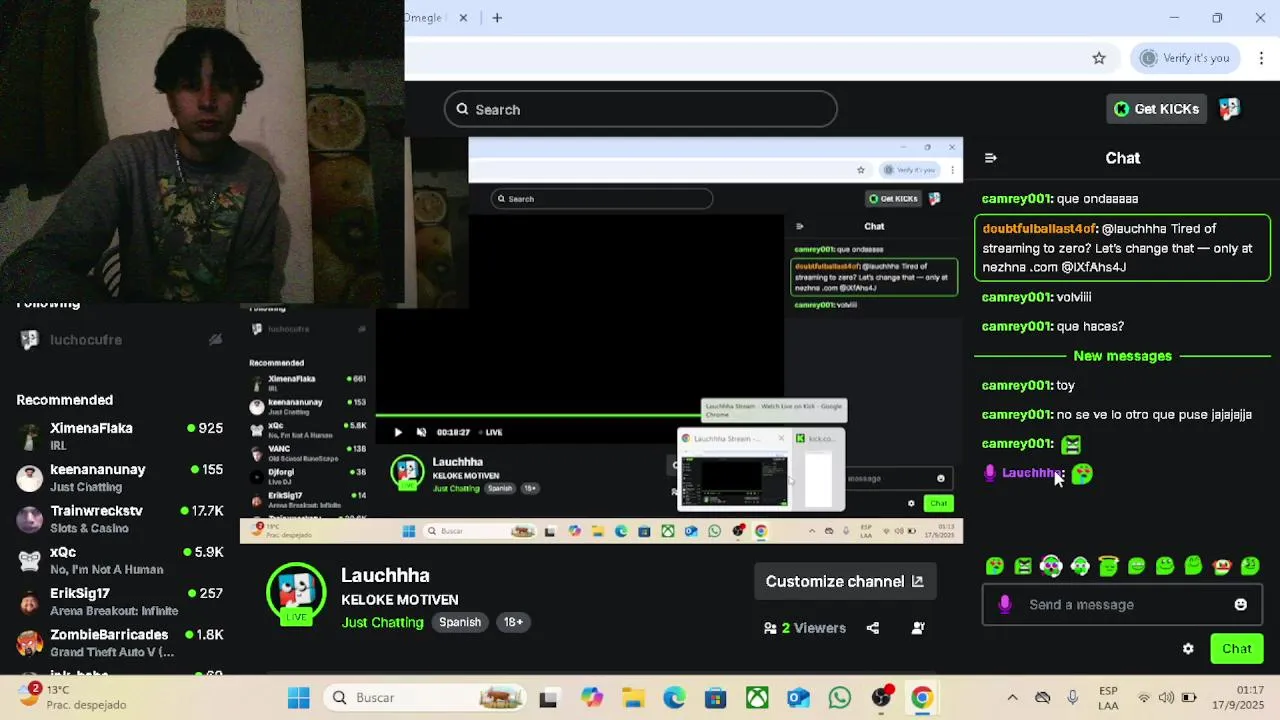
Task: Launch Copilot from the taskbar
Action: pos(592,698)
